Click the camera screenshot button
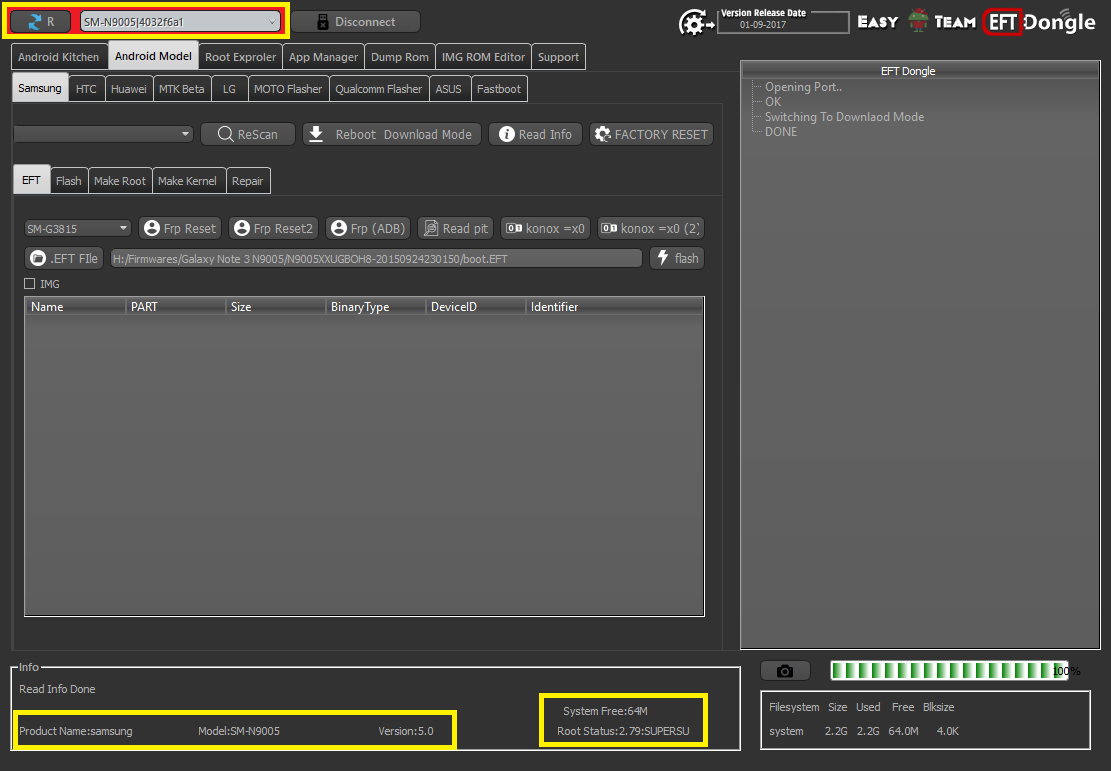 (785, 670)
